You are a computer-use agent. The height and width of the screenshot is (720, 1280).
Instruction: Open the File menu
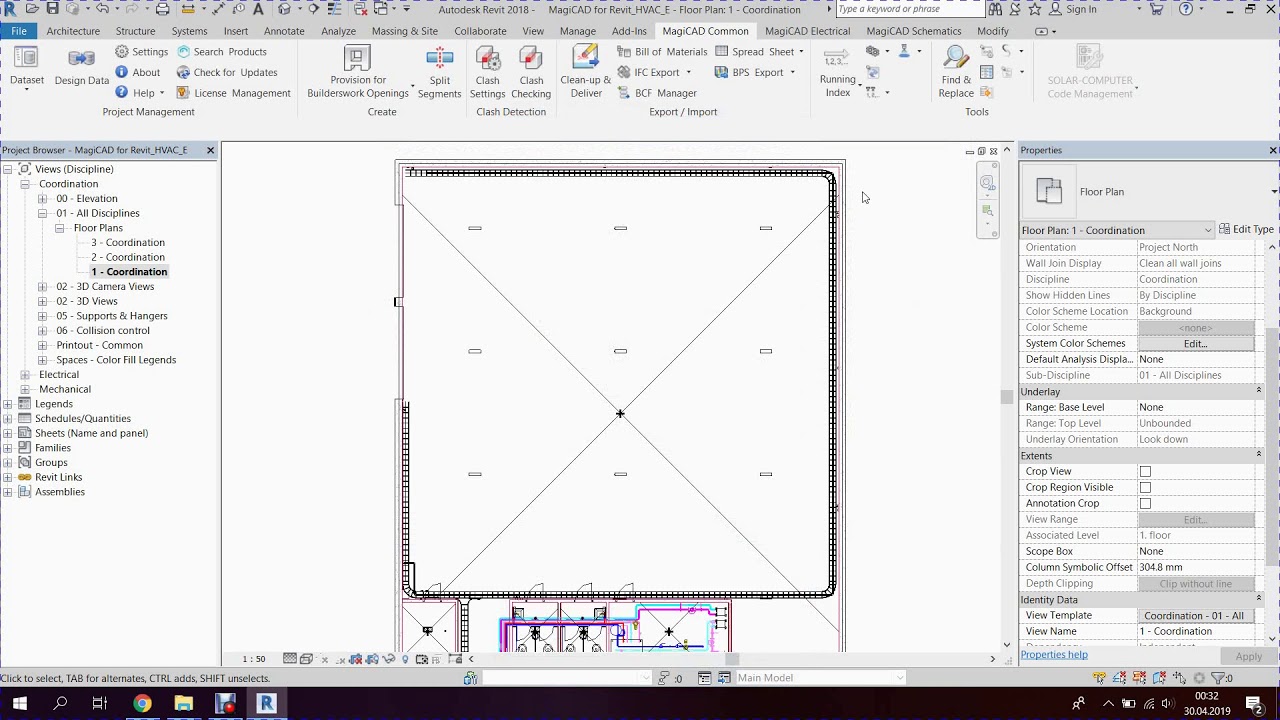pos(19,31)
